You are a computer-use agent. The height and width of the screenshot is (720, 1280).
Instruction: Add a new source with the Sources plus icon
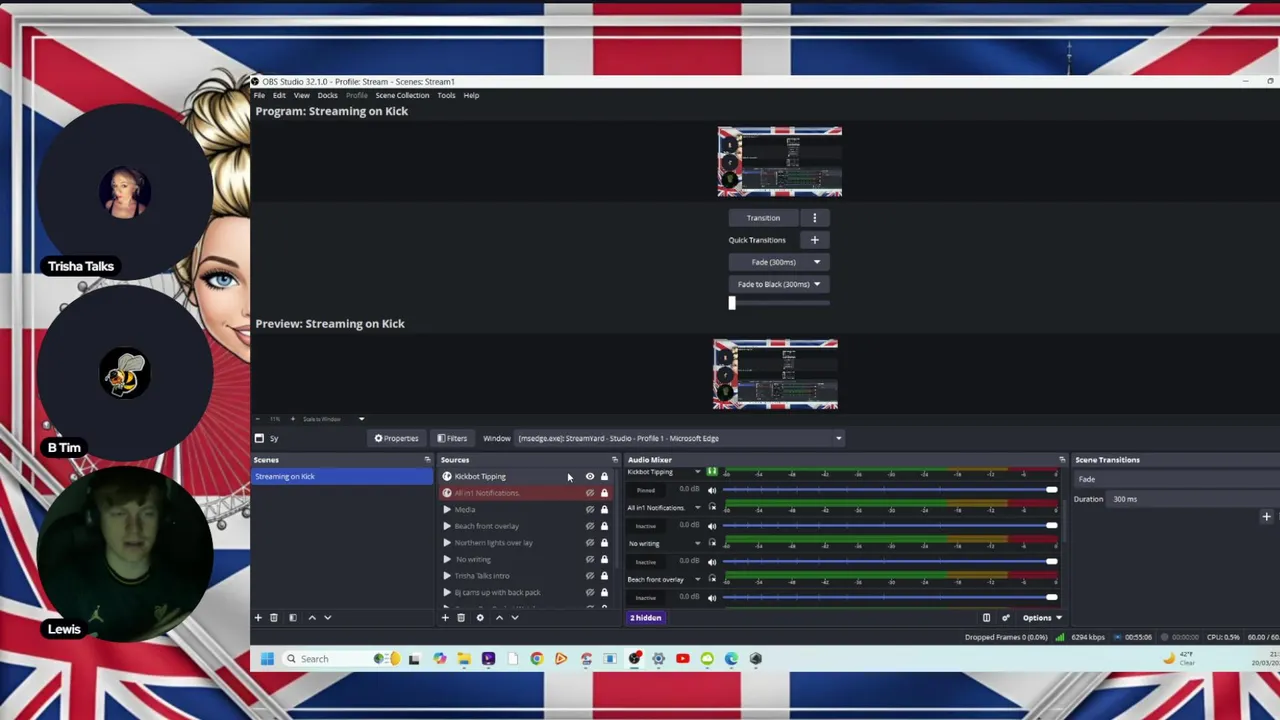445,618
